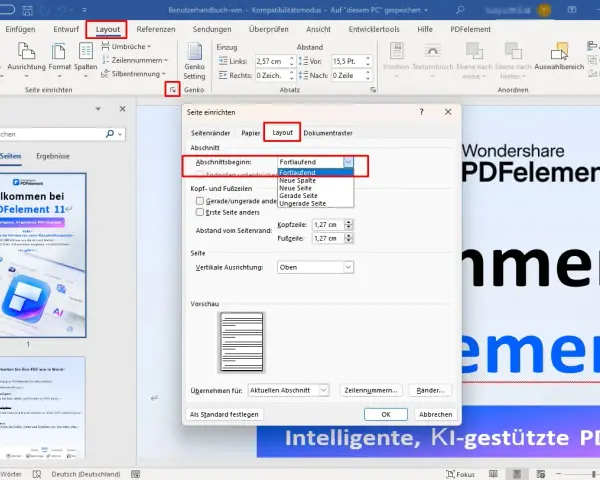Open navigation pane options arrow

click(98, 109)
